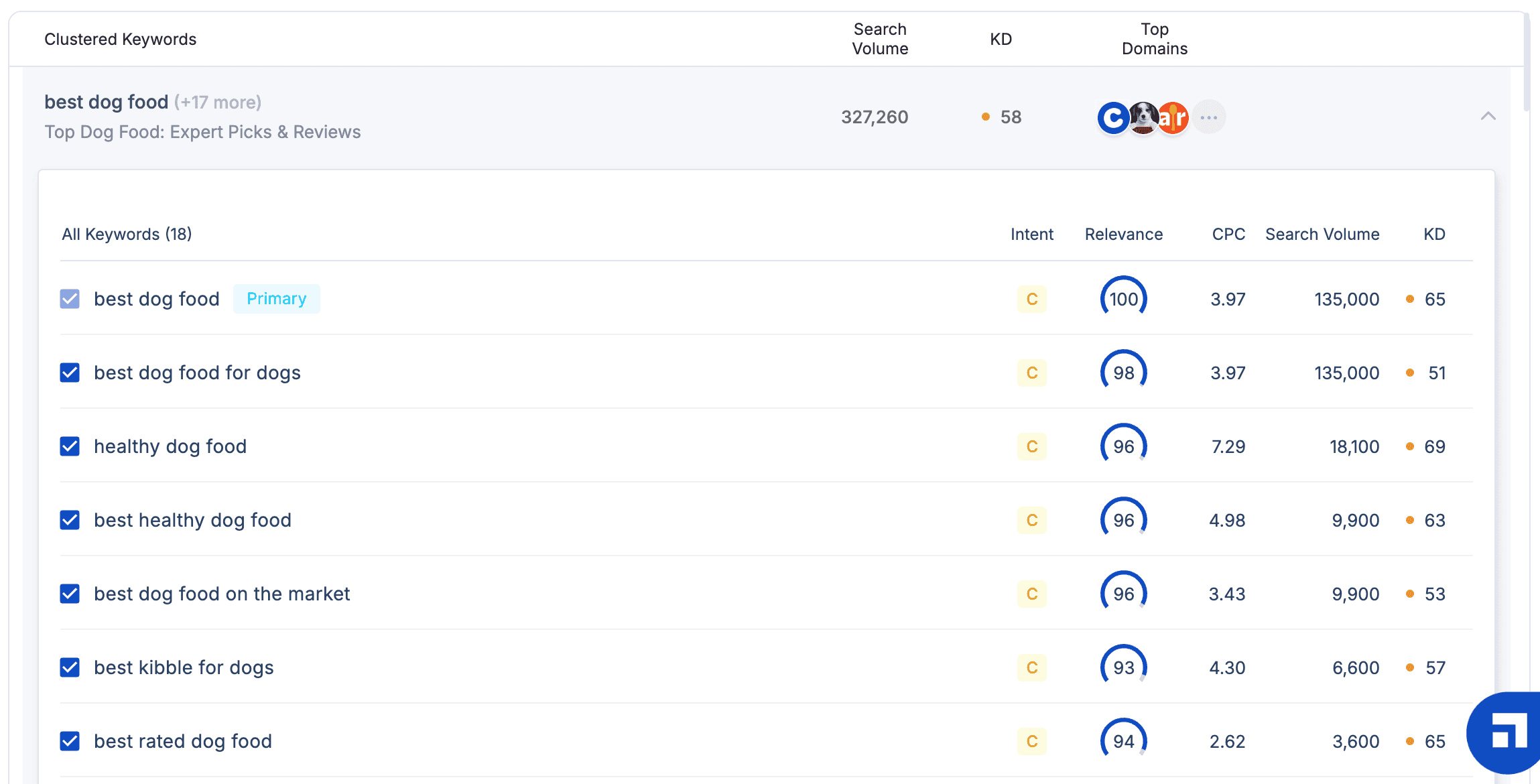
Task: Click keyword text 'healthy dog food'
Action: pos(170,447)
